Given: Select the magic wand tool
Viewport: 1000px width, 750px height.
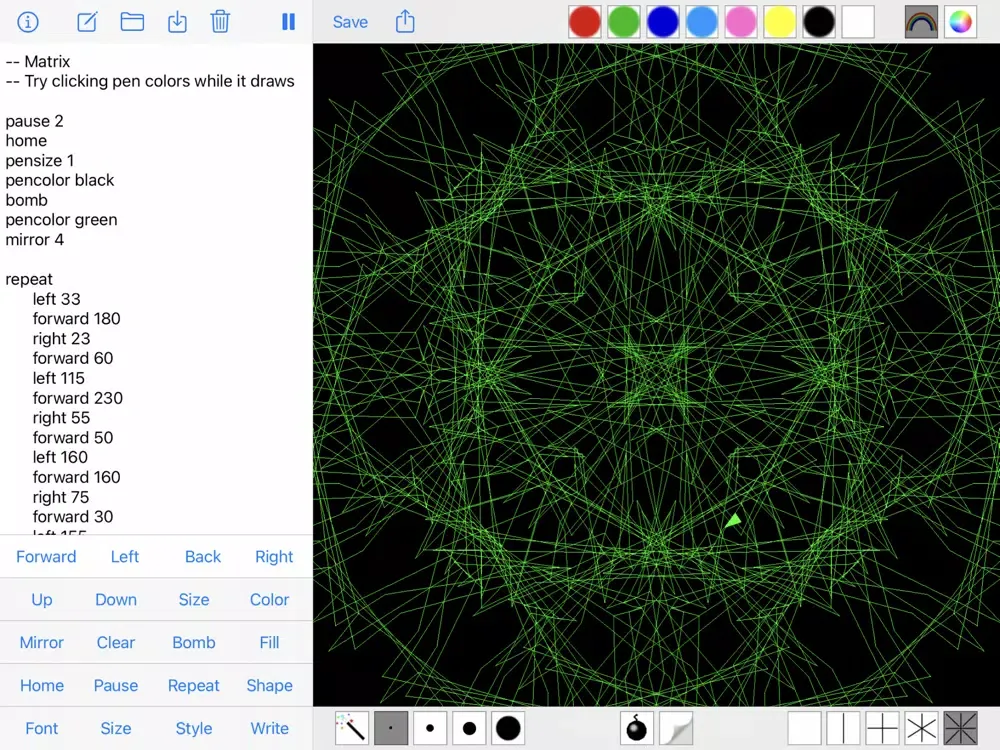Looking at the screenshot, I should (351, 727).
